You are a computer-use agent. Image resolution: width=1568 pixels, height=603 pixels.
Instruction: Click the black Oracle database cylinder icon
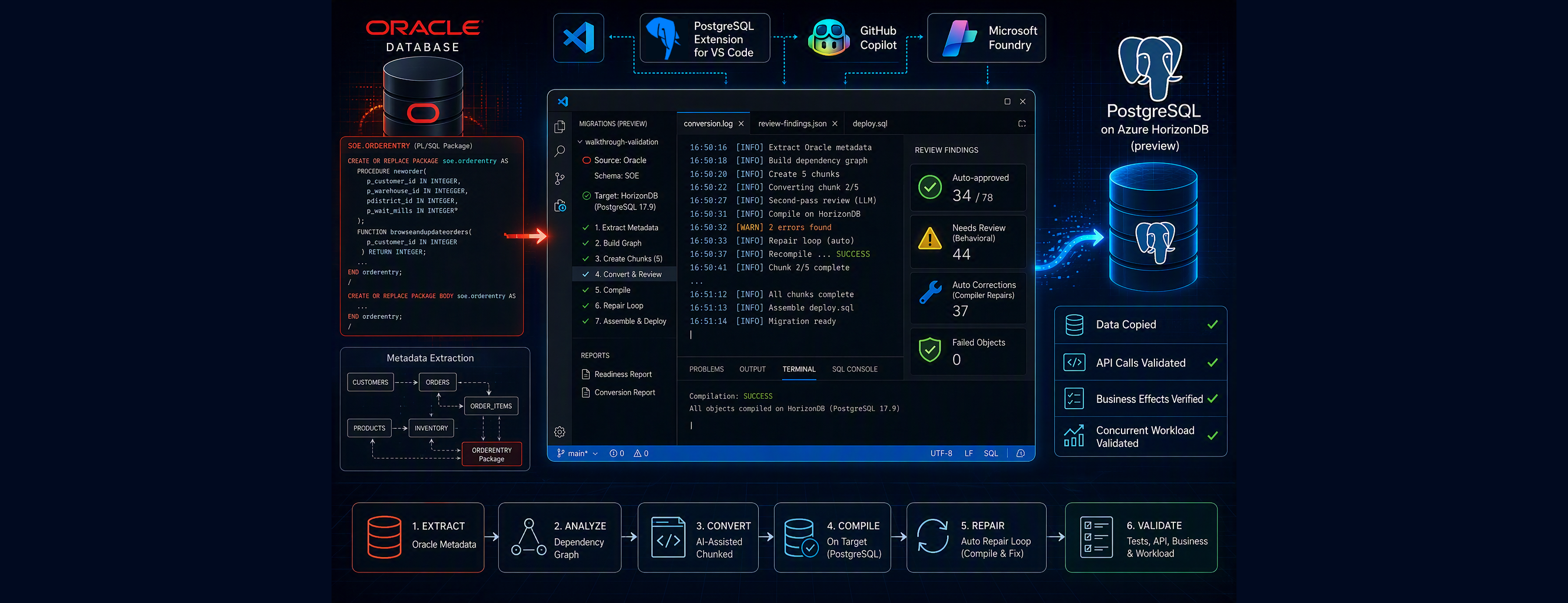(423, 97)
